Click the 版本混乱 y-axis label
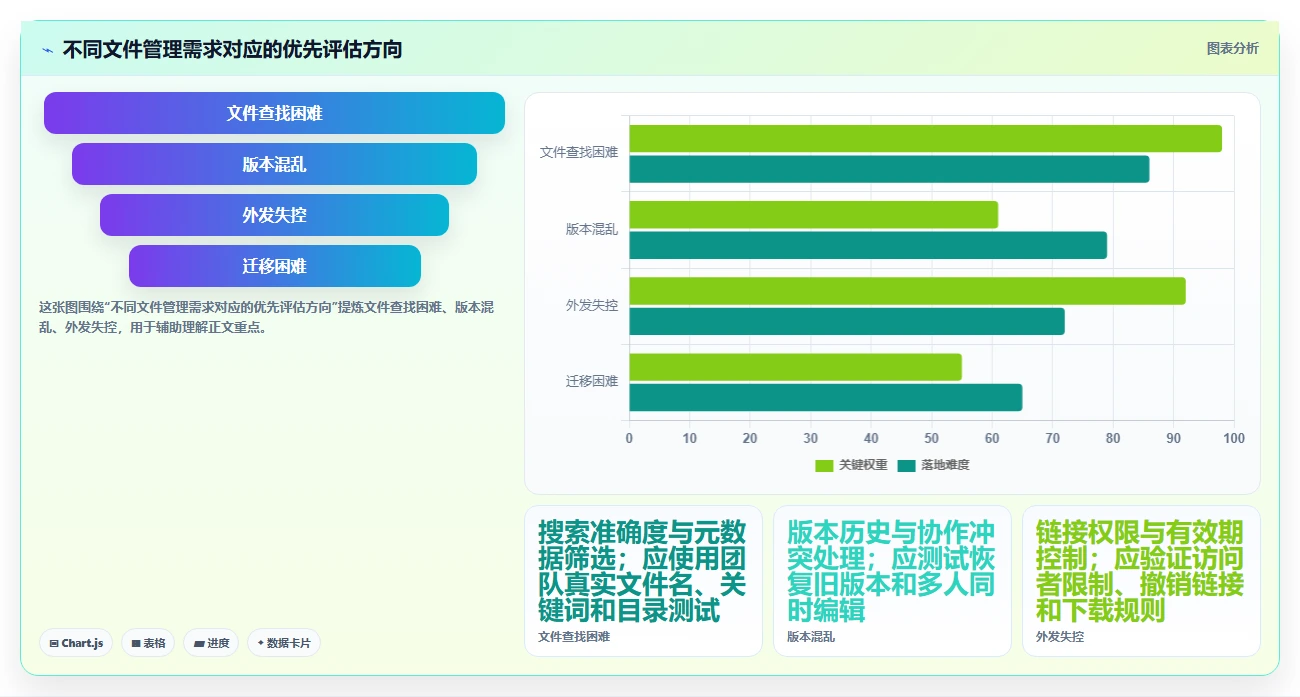The height and width of the screenshot is (697, 1300). click(592, 229)
